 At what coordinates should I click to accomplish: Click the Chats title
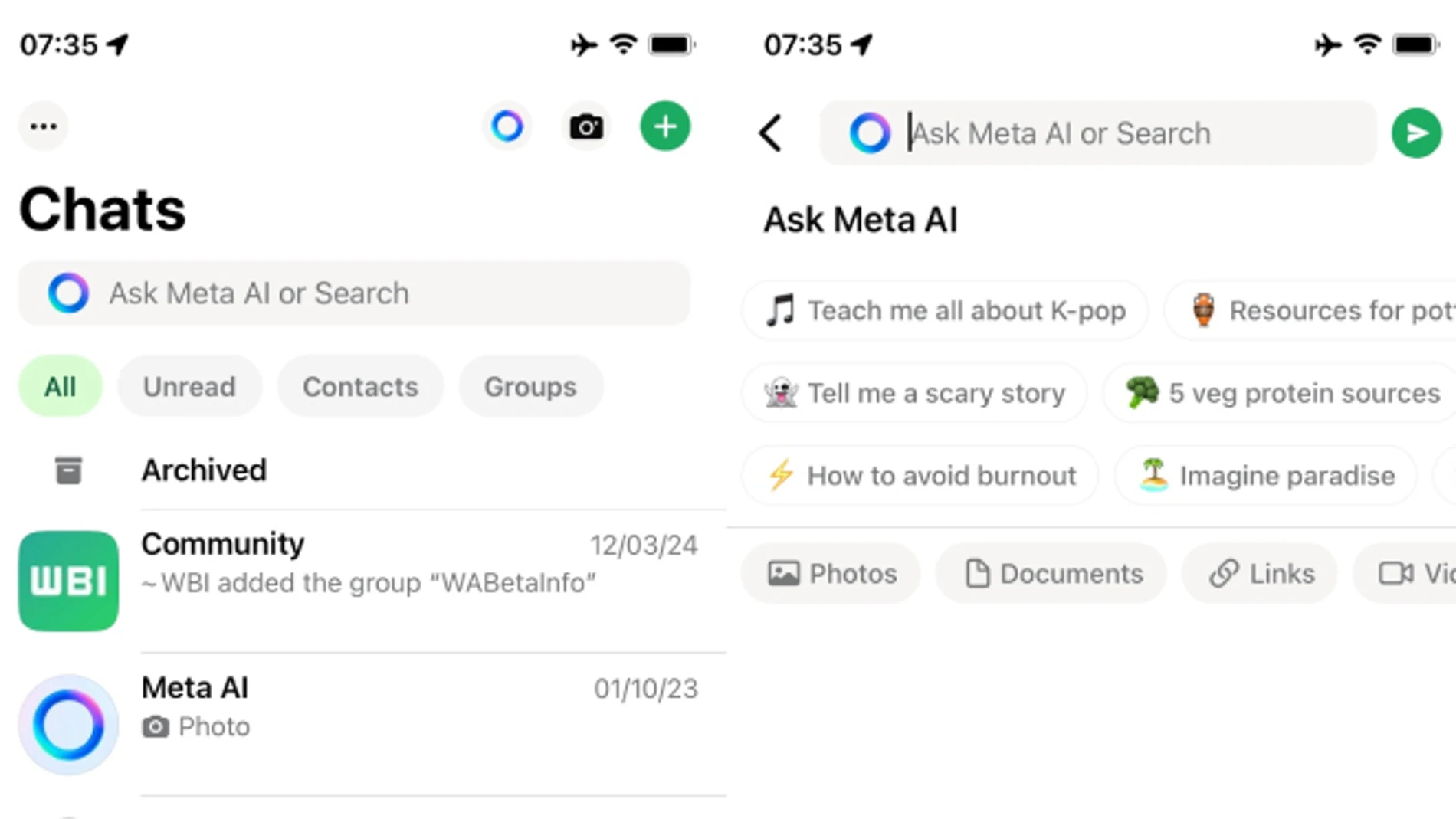click(x=103, y=210)
